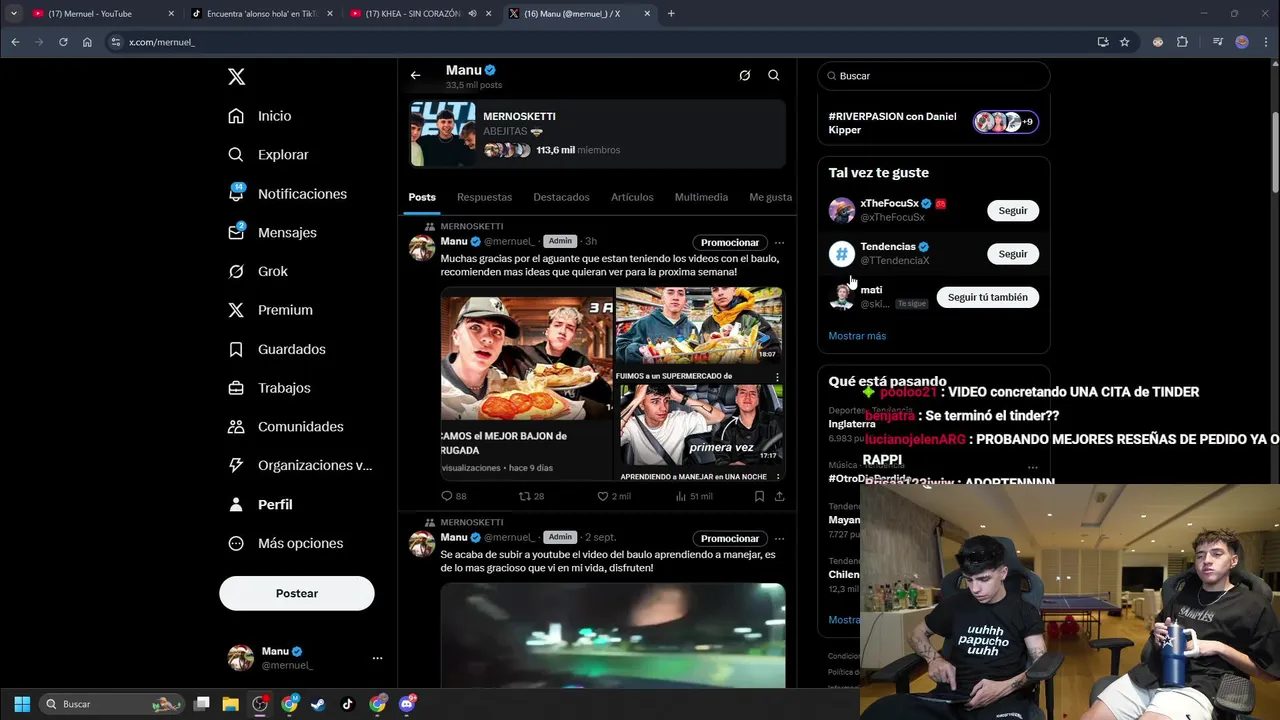Image resolution: width=1280 pixels, height=720 pixels.
Task: Click reply icon with 88 replies
Action: click(447, 496)
